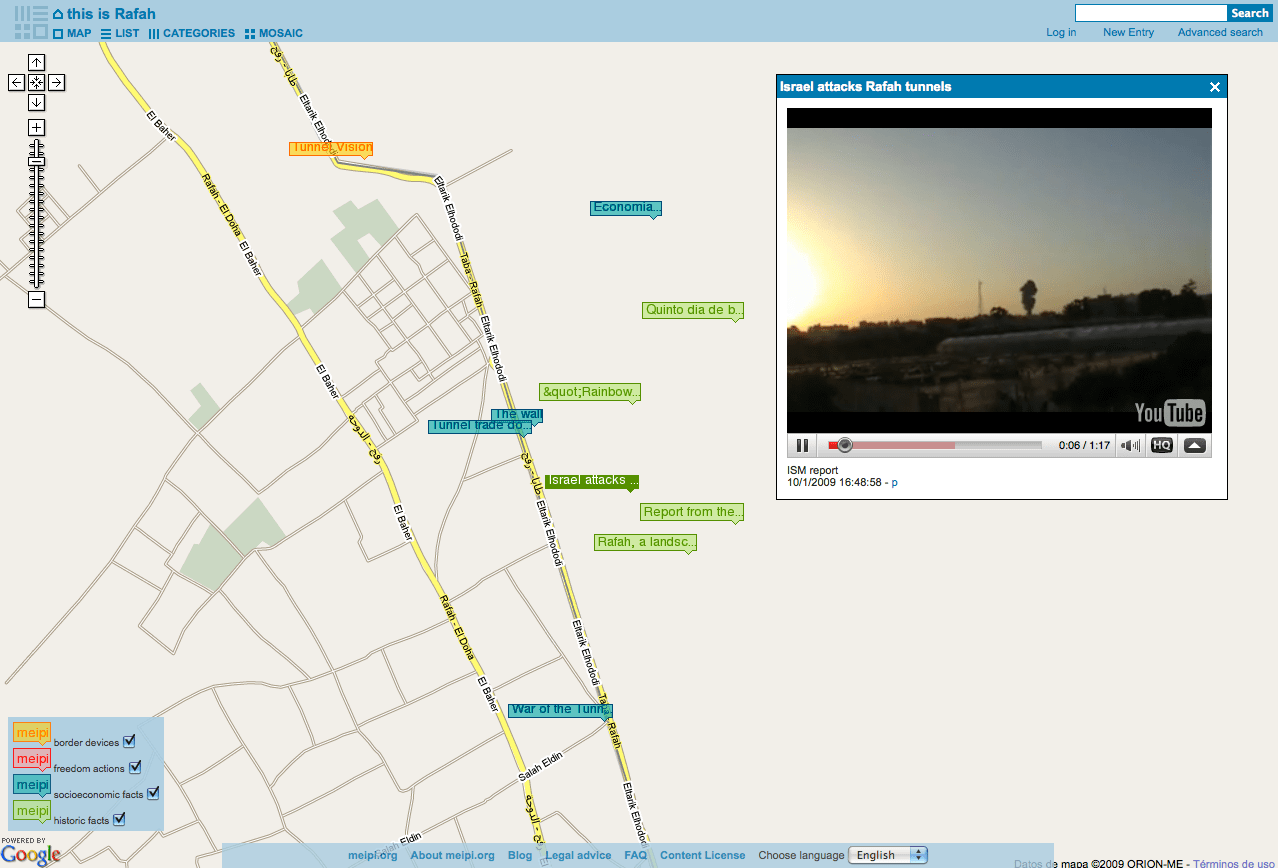Open the Log in link
Image resolution: width=1278 pixels, height=868 pixels.
[x=1061, y=32]
